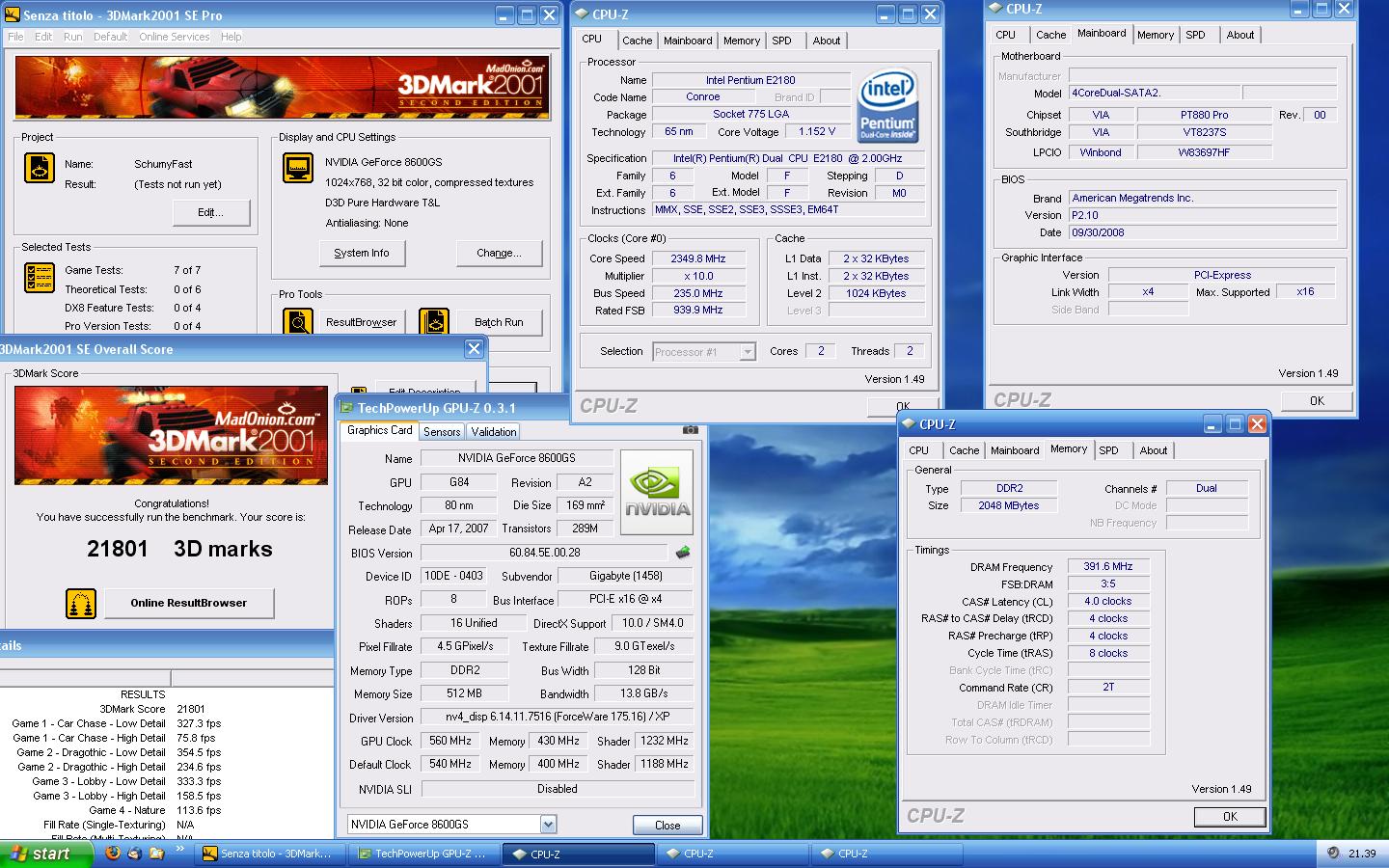Click Driver Version field in GPU-Z
The image size is (1389, 868).
pyautogui.click(x=557, y=718)
